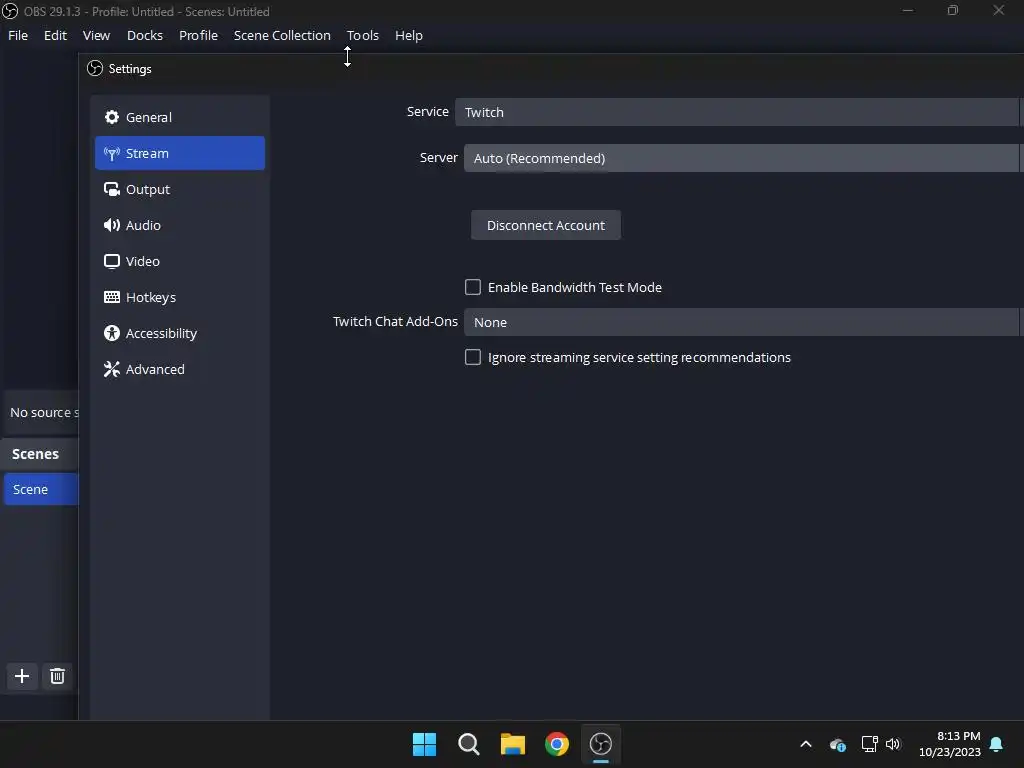The image size is (1024, 768).
Task: Open the Docks menu
Action: [x=145, y=35]
